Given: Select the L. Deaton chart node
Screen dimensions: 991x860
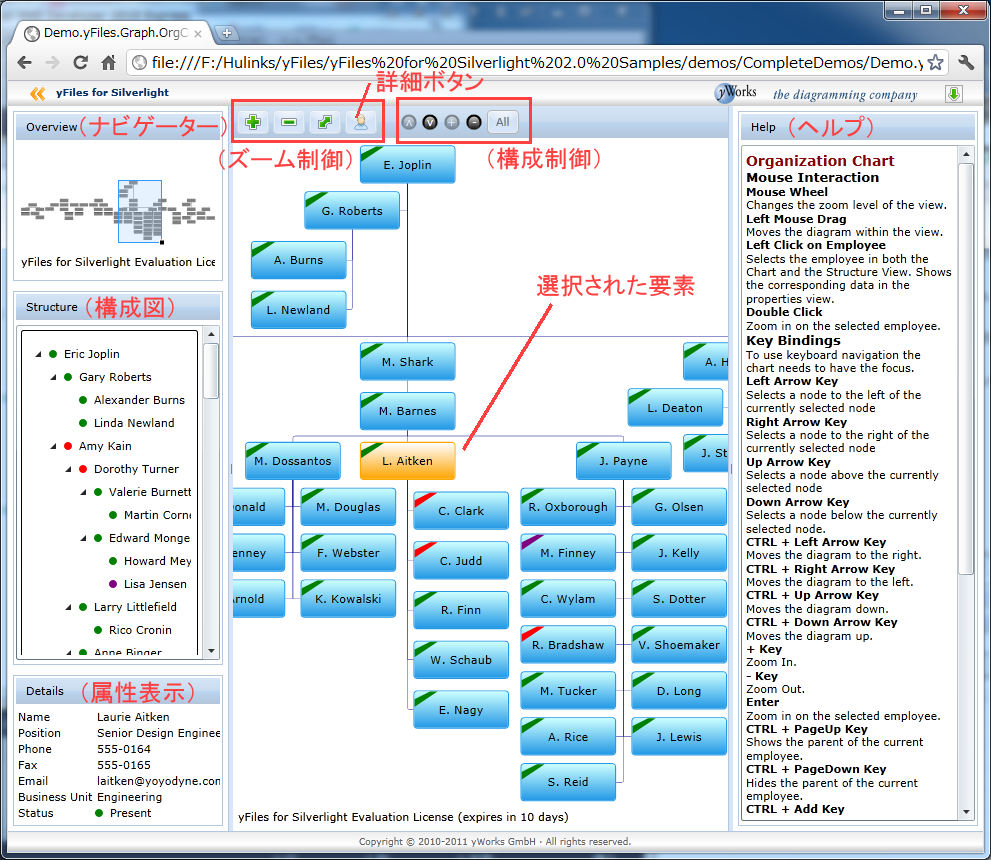Looking at the screenshot, I should point(675,408).
